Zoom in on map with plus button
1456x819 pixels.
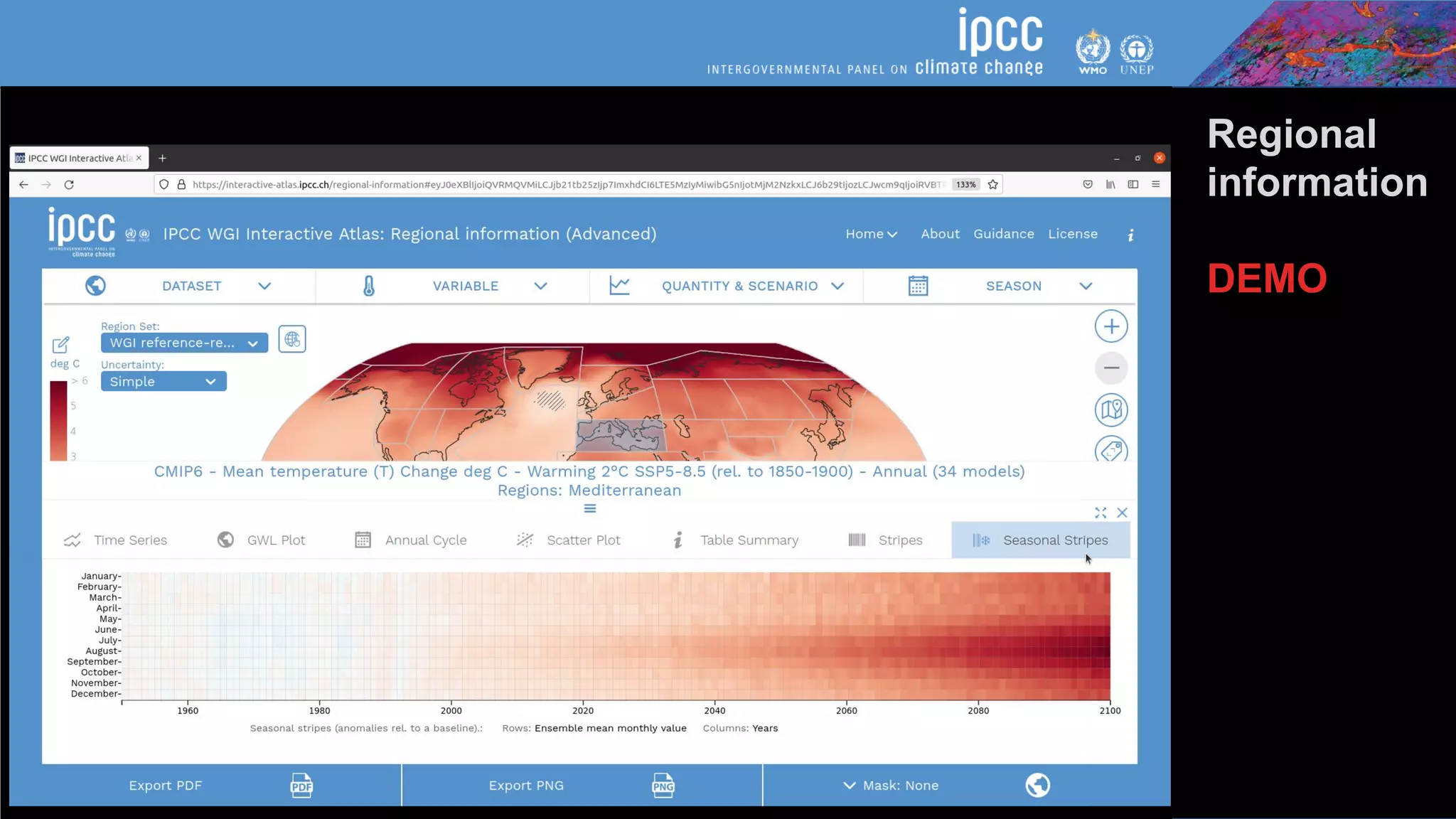tap(1111, 327)
